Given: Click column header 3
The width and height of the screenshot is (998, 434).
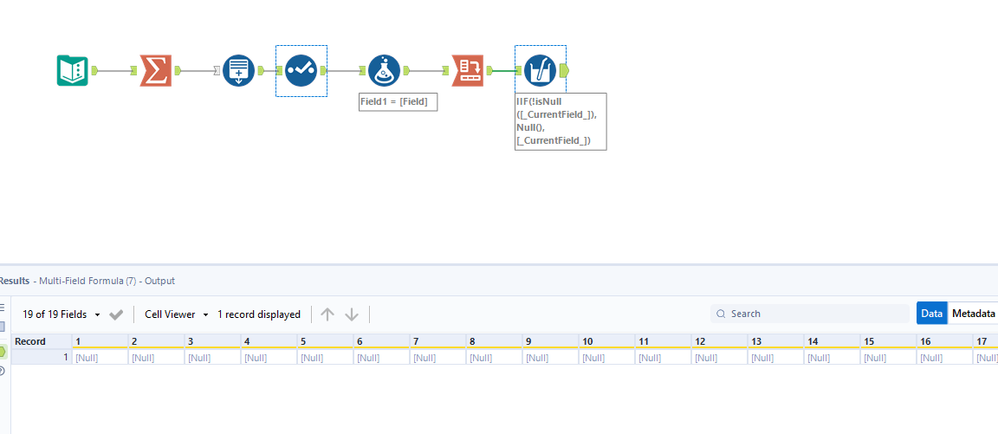Looking at the screenshot, I should (x=213, y=342).
